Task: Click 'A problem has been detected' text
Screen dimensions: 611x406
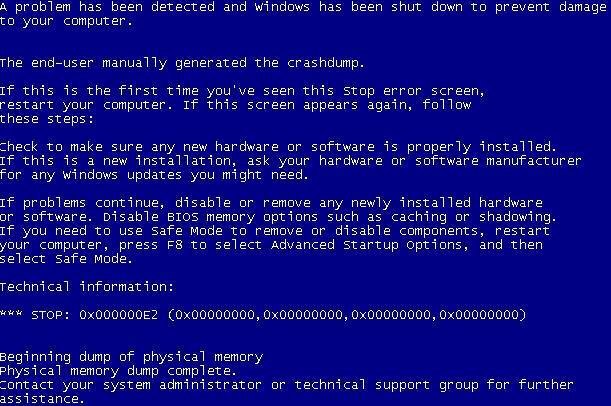Action: pos(107,7)
